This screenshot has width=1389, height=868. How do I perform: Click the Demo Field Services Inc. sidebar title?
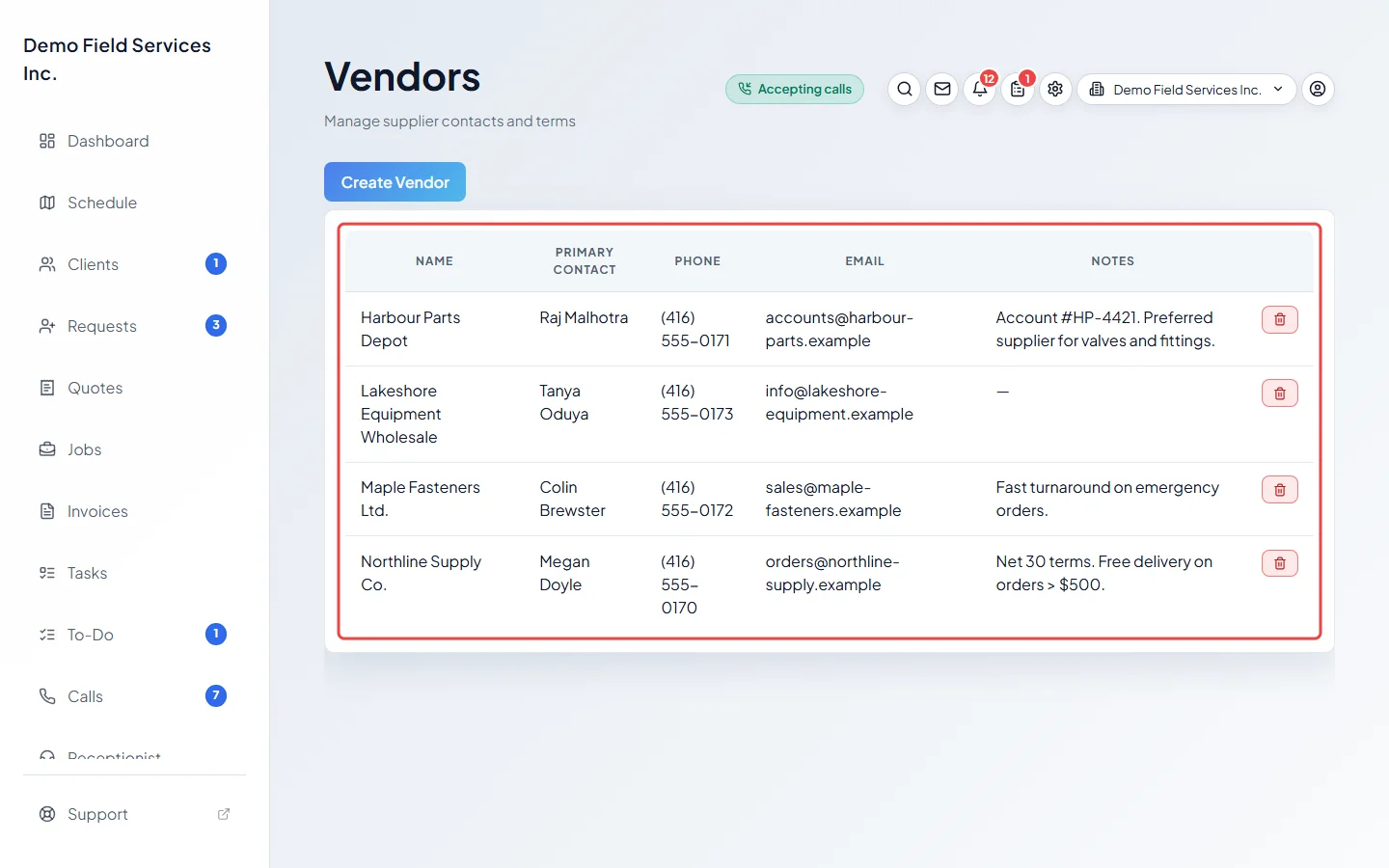coord(117,59)
